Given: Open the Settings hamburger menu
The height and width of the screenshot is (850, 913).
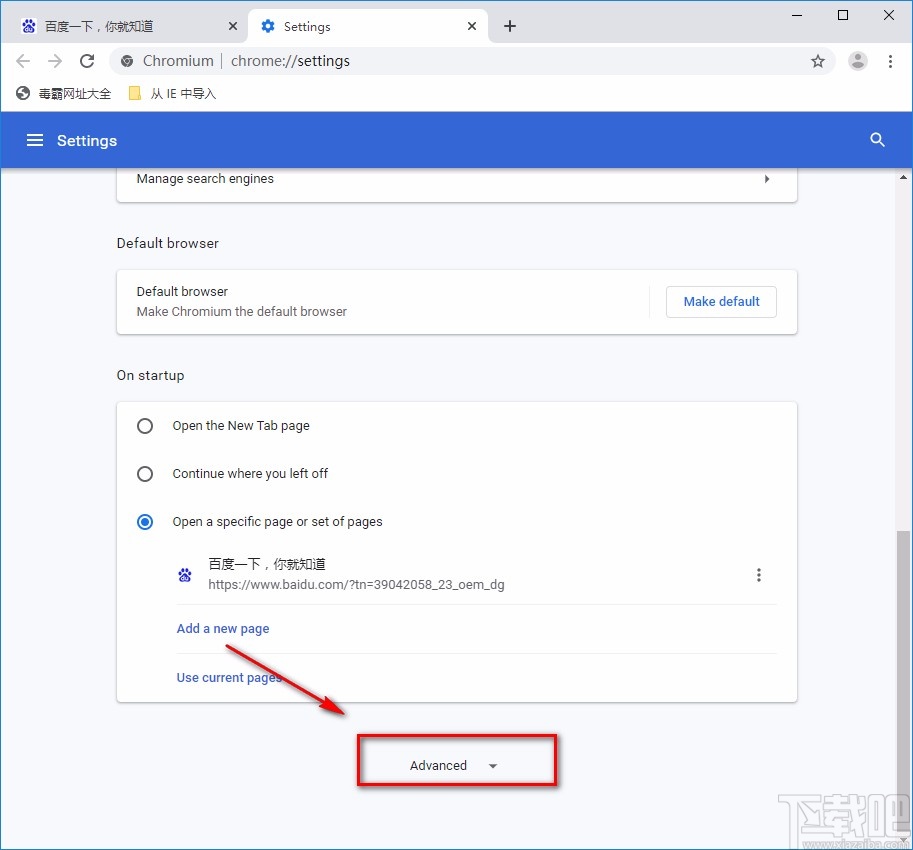Looking at the screenshot, I should coord(35,140).
